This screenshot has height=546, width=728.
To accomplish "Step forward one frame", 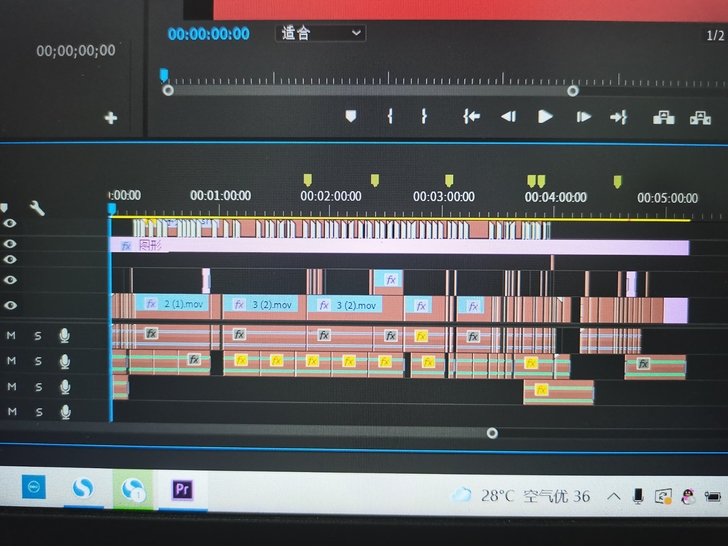I will (x=583, y=117).
